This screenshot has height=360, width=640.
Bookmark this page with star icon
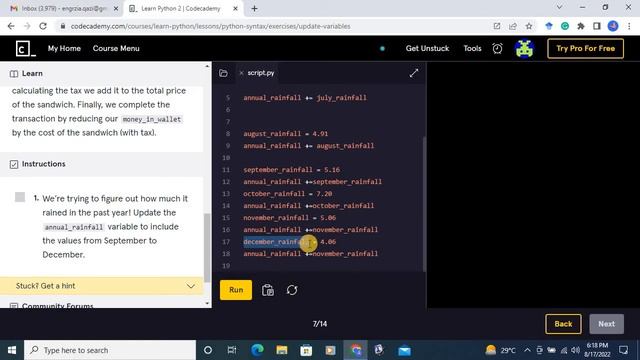tap(529, 26)
